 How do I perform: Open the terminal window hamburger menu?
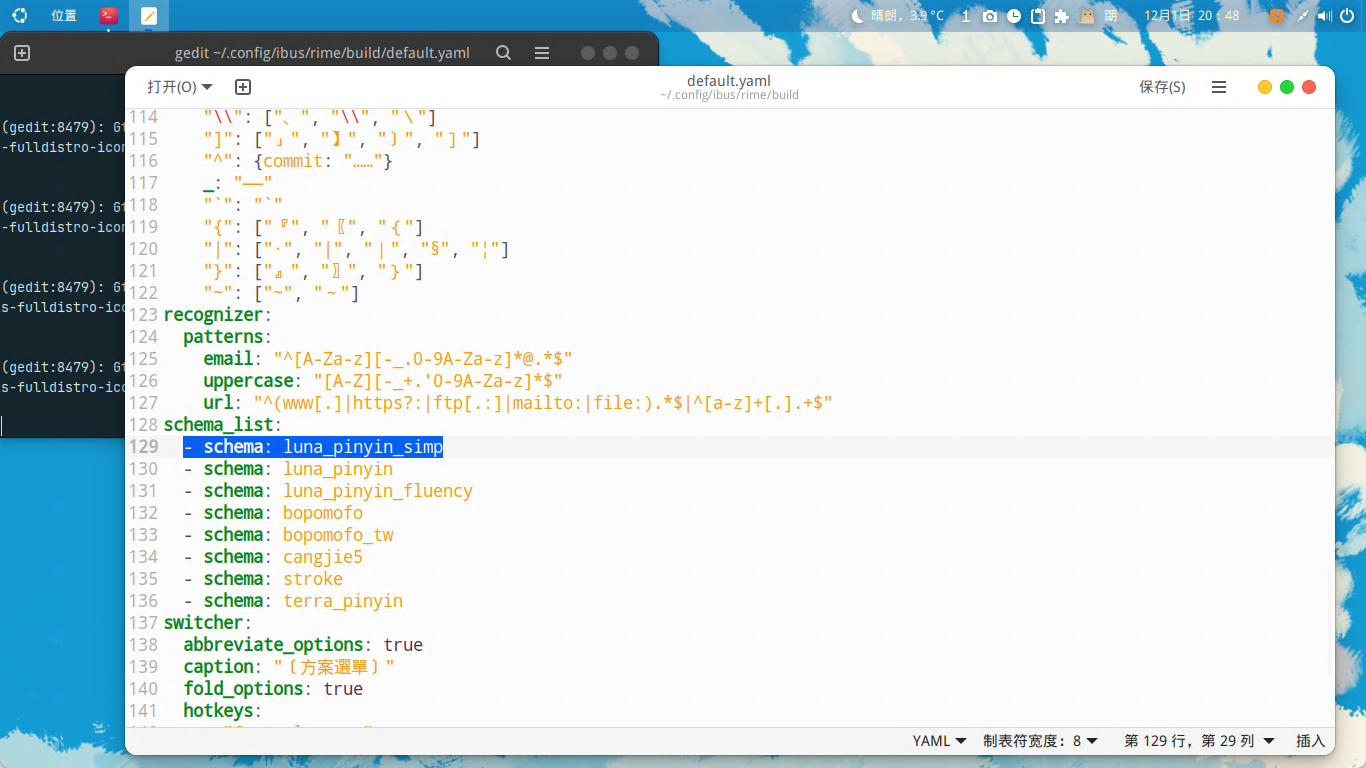[542, 53]
